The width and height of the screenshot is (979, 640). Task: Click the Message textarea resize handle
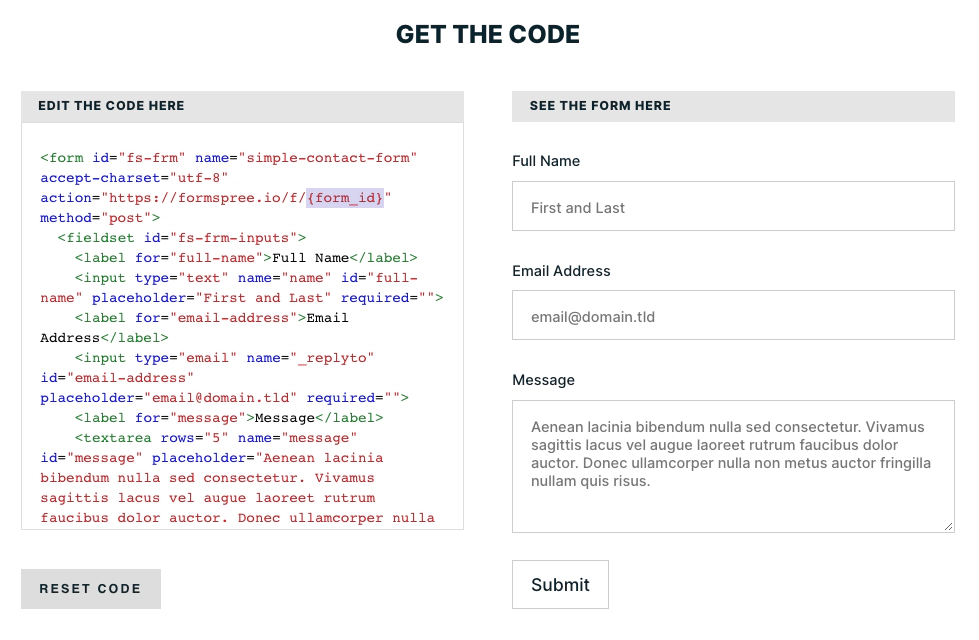click(x=948, y=526)
